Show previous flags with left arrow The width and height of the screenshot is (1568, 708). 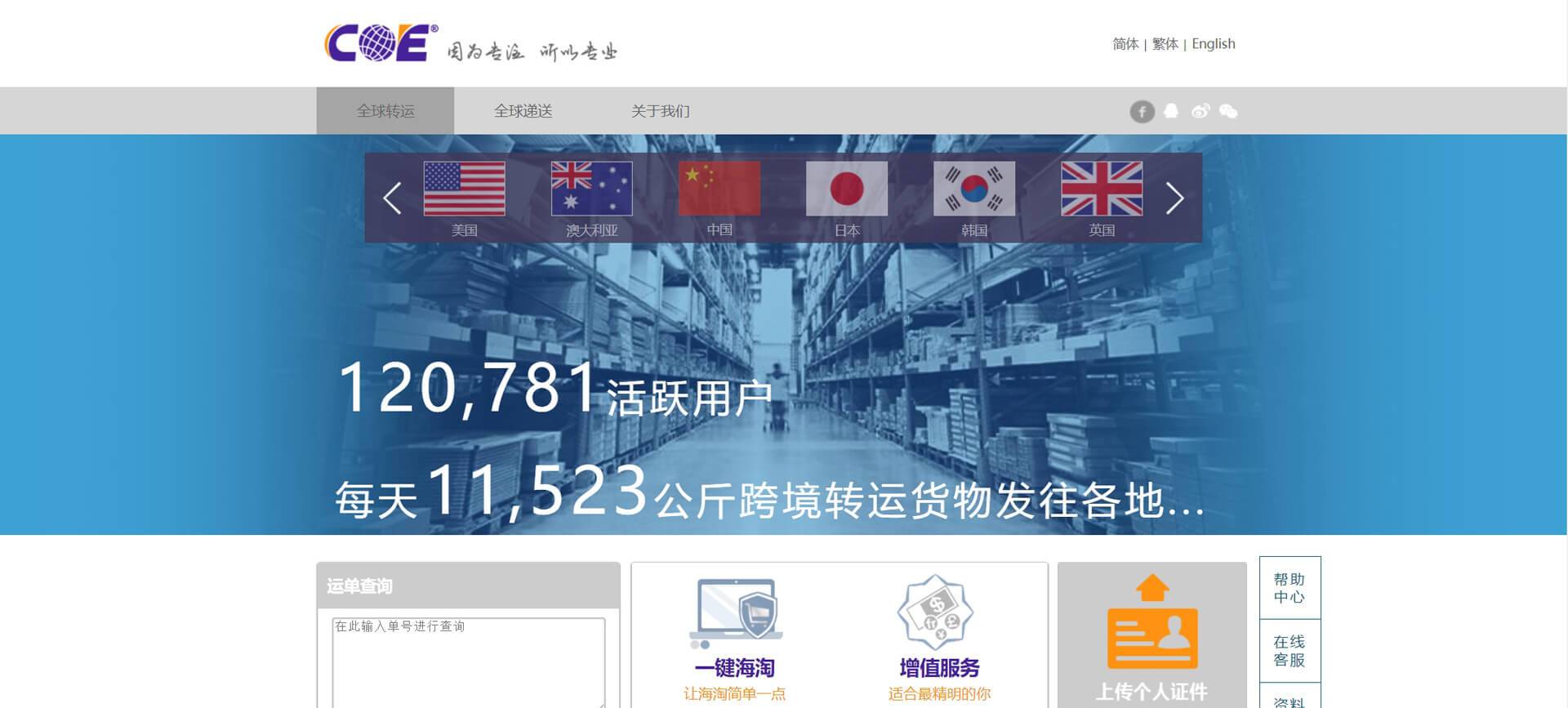point(392,198)
